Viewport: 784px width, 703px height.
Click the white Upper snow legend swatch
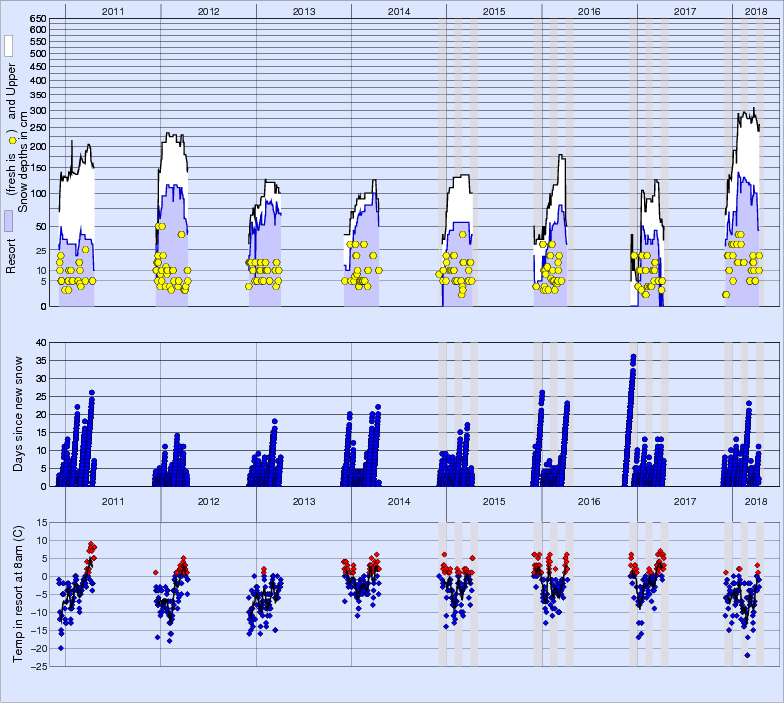point(8,46)
